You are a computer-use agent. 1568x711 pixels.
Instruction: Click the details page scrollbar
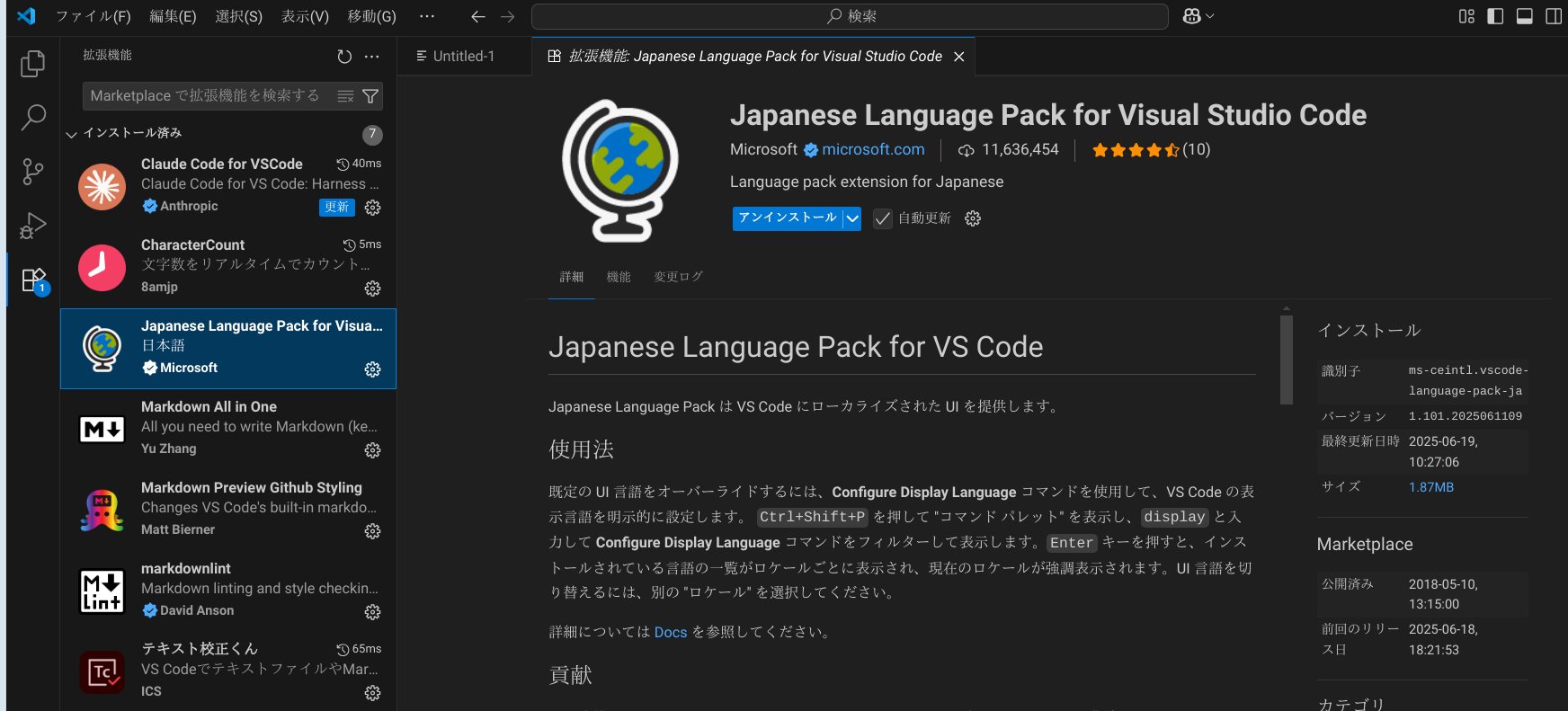(1287, 360)
